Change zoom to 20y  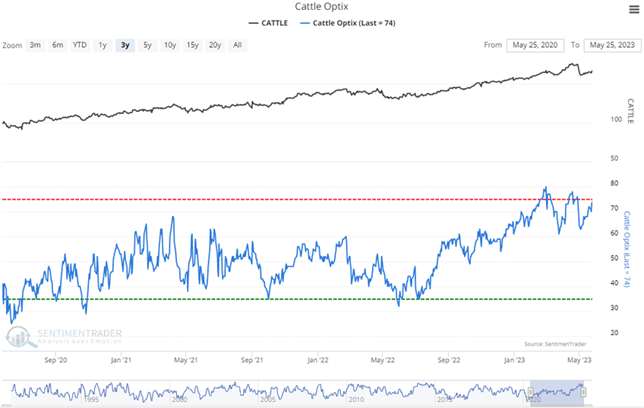click(x=215, y=45)
